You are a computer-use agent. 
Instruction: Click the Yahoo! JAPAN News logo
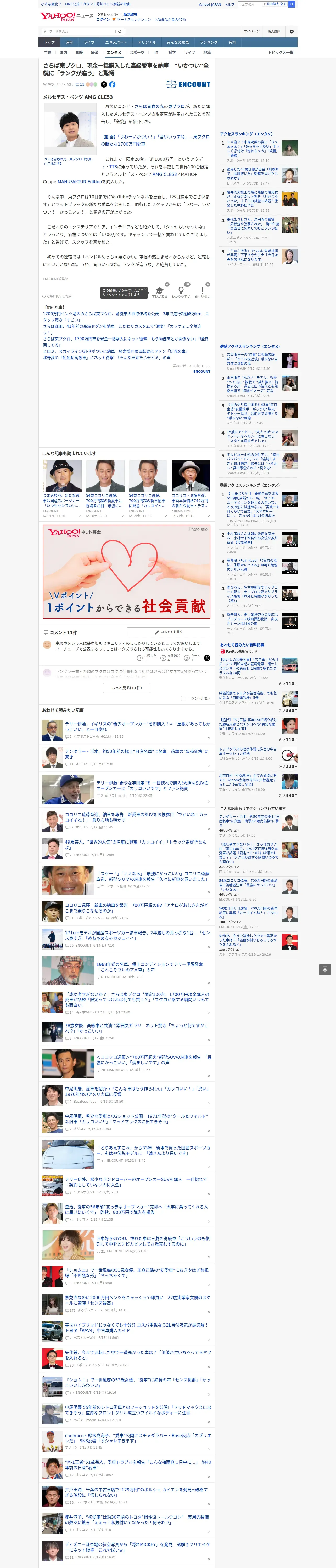pos(67,16)
